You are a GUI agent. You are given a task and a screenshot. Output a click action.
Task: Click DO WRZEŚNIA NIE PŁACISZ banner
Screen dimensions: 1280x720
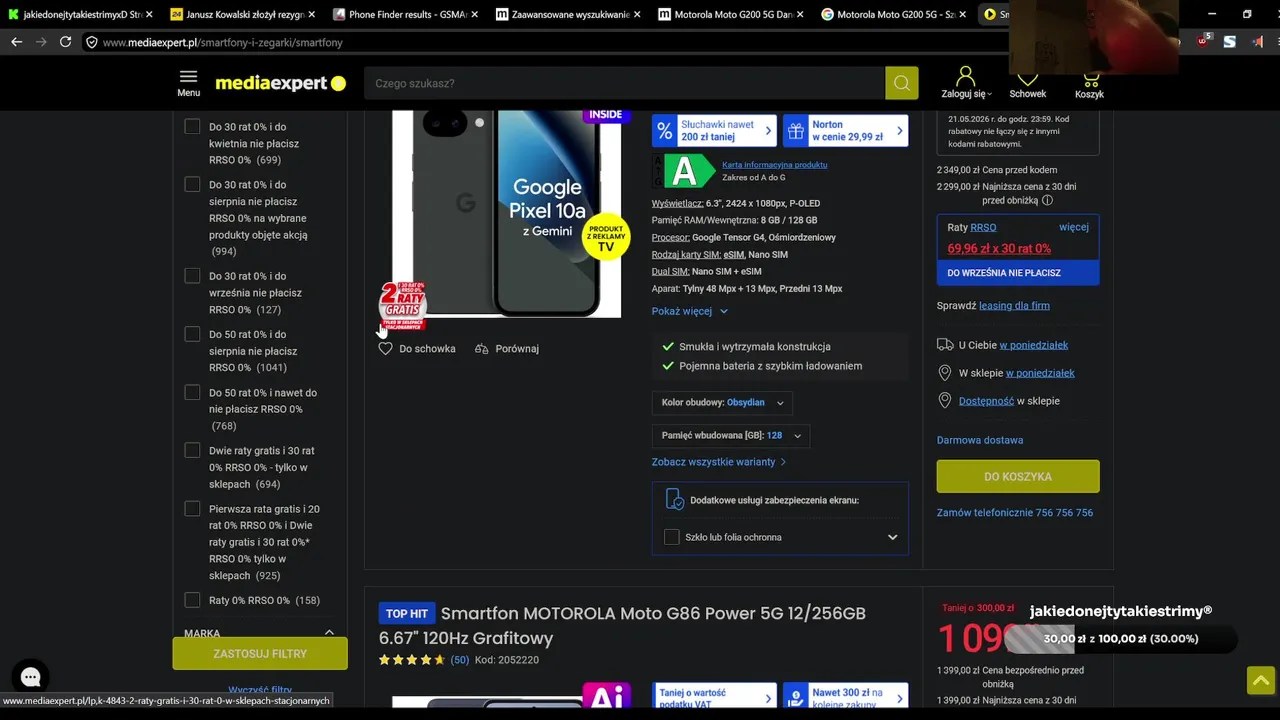(1018, 273)
